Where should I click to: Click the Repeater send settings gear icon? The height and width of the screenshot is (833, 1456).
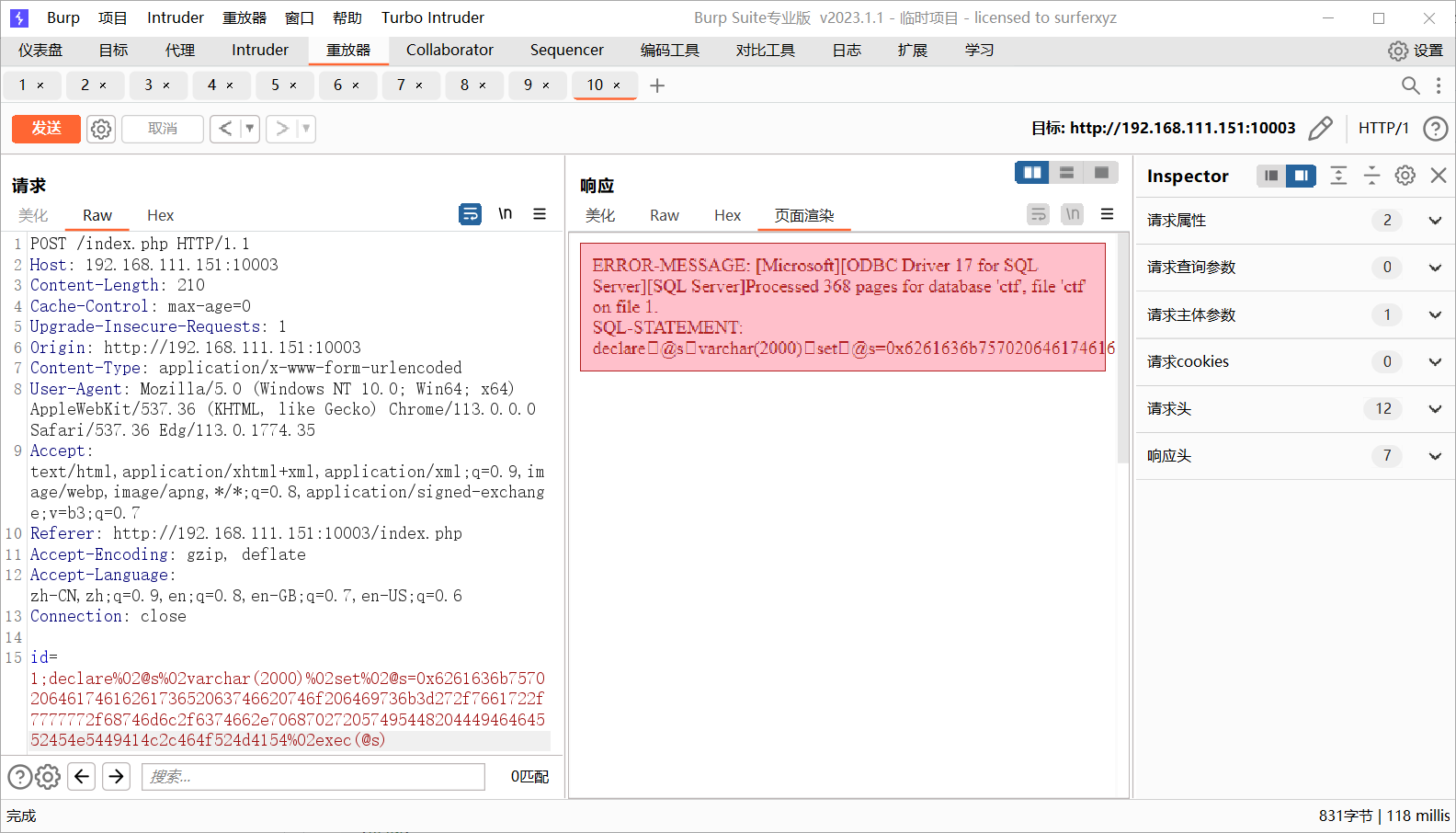tap(101, 129)
